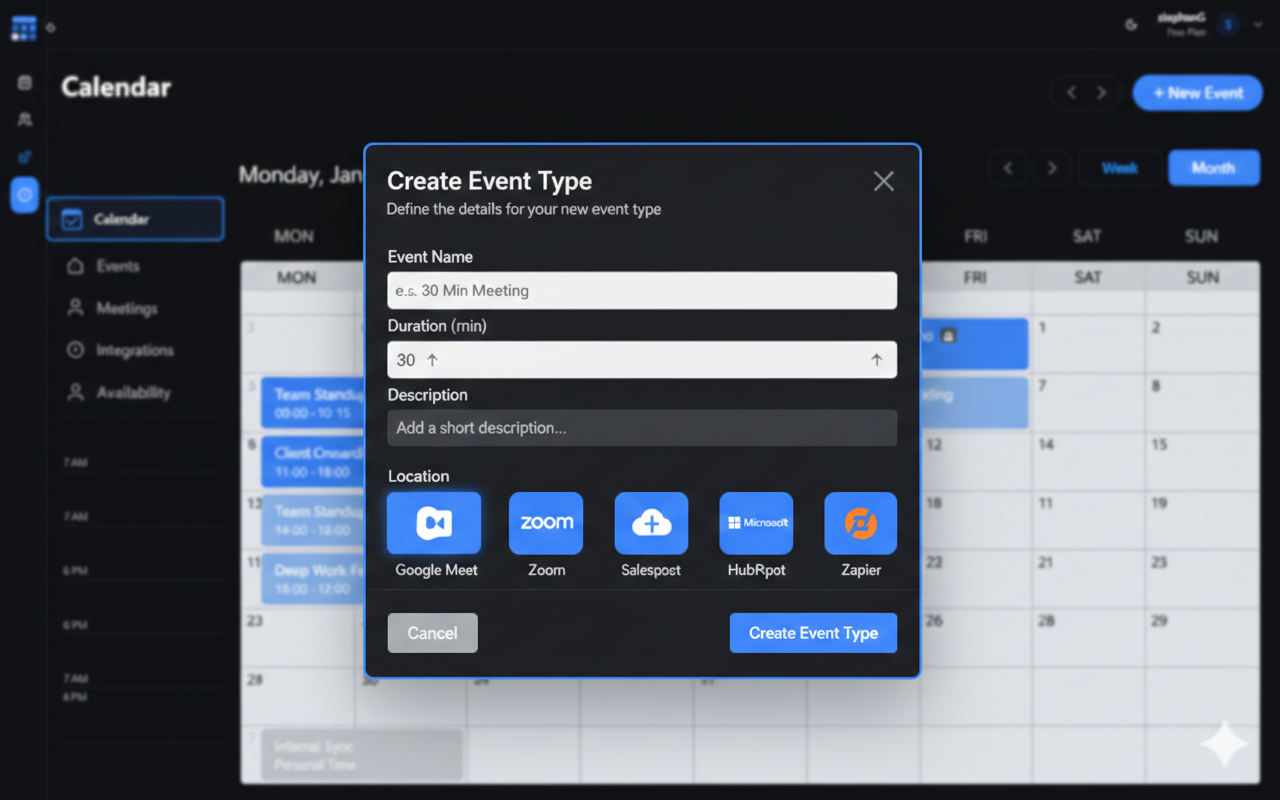
Task: Go to next period with header chevron
Action: coord(1102,93)
